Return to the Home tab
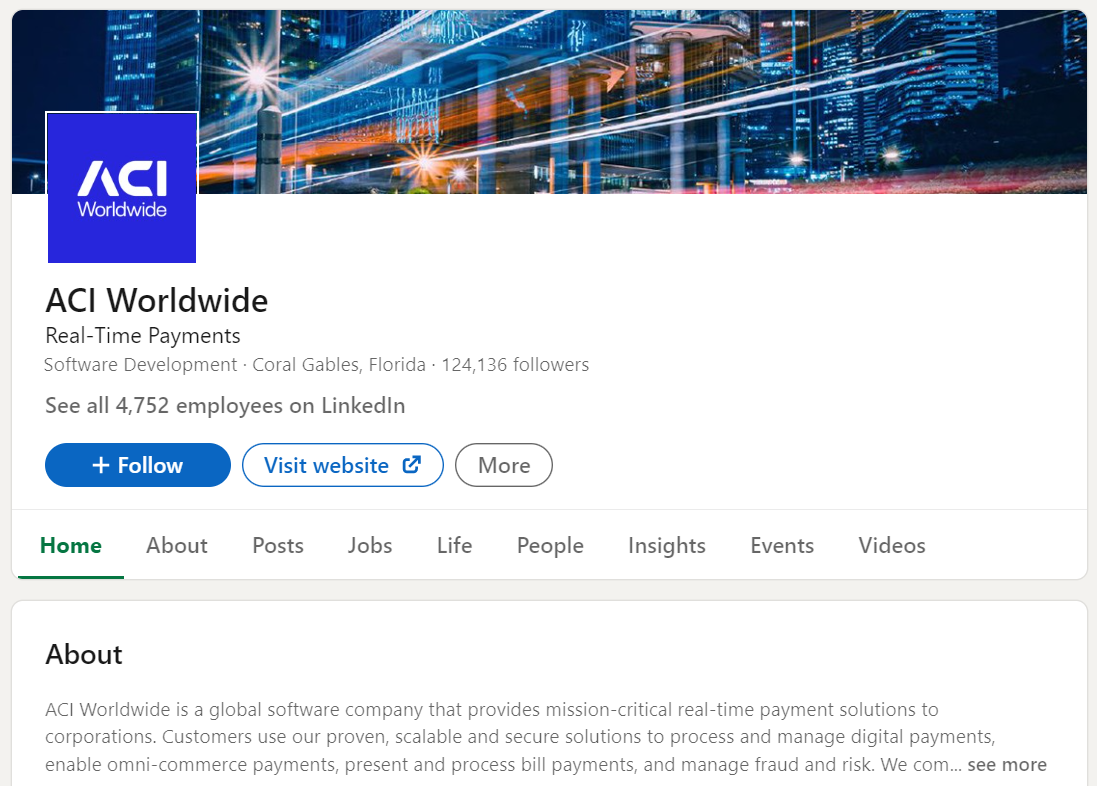 coord(70,545)
